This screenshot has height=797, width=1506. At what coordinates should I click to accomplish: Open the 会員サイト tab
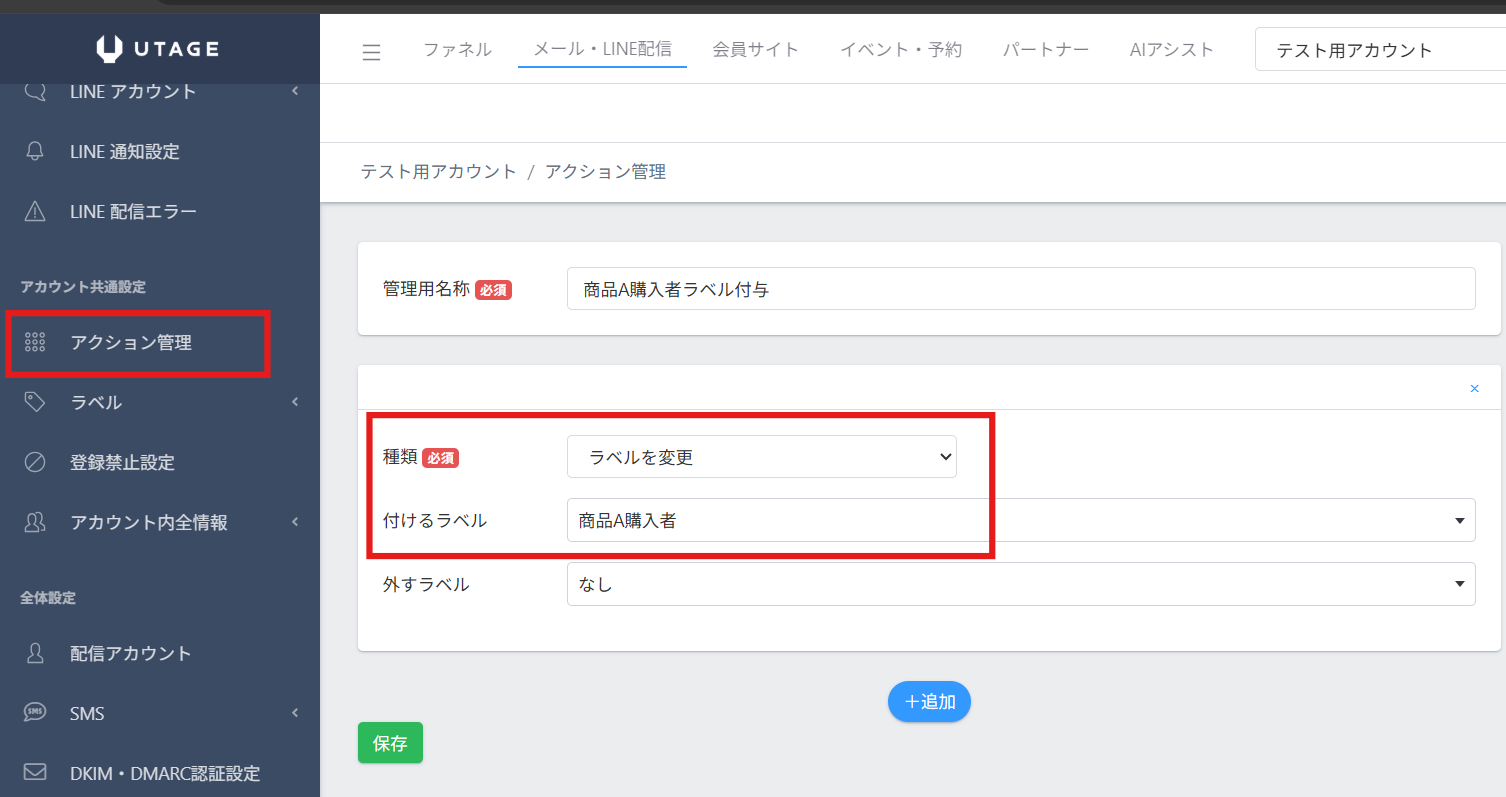pos(755,50)
